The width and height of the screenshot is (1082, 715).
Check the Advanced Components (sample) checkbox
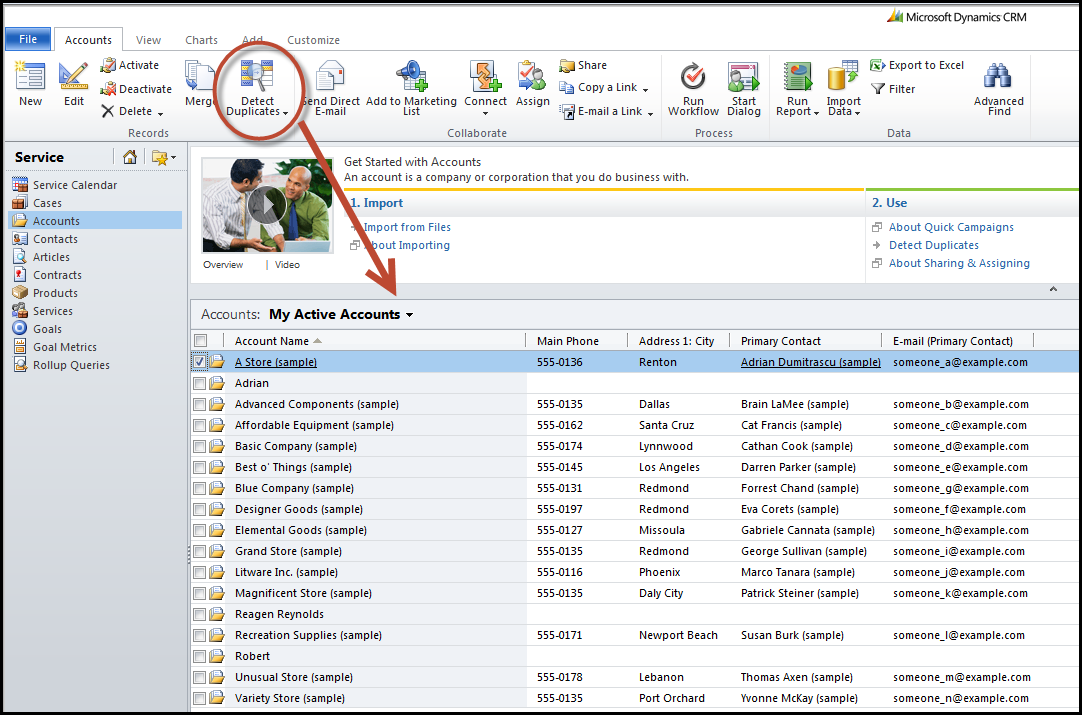[199, 404]
